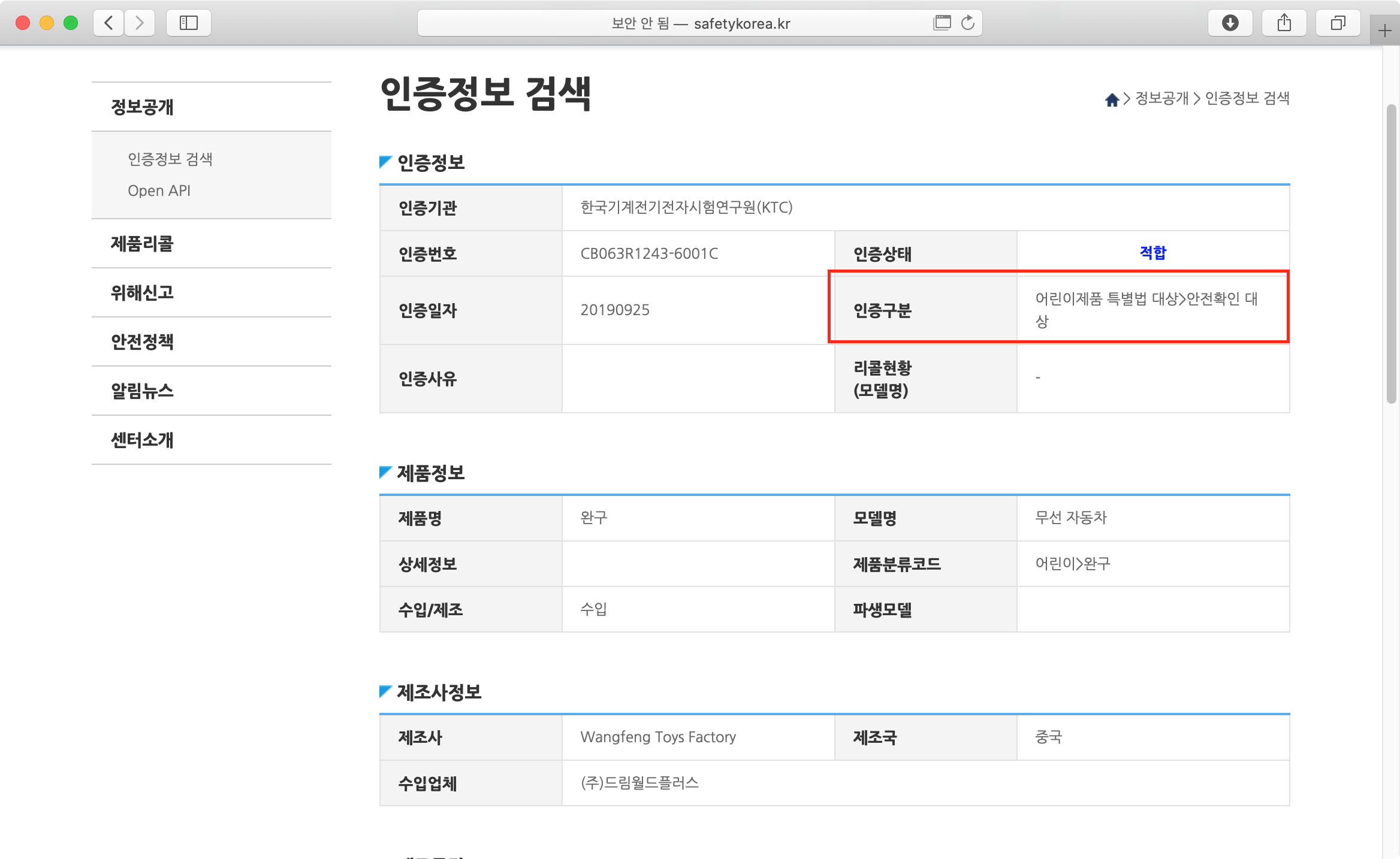Screen dimensions: 1400x859
Task: Click the Safari forward arrow button
Action: point(140,23)
